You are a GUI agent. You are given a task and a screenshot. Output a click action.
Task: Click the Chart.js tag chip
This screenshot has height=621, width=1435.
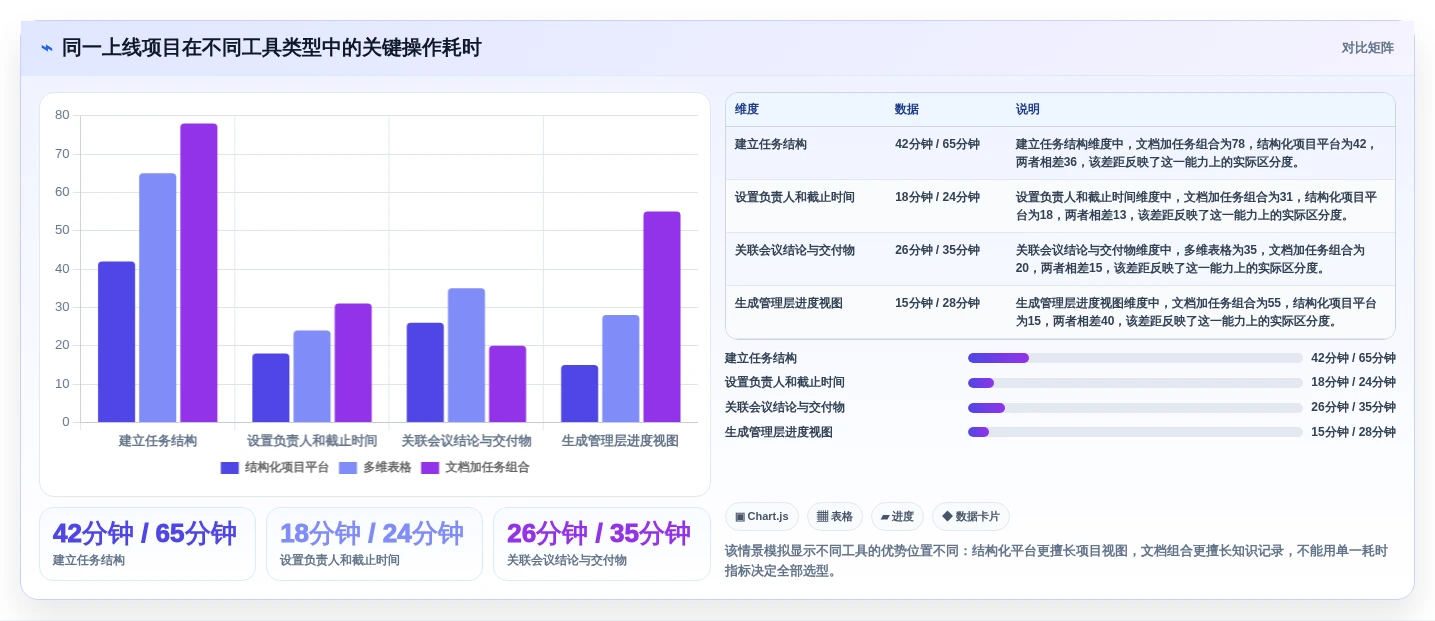(x=762, y=517)
